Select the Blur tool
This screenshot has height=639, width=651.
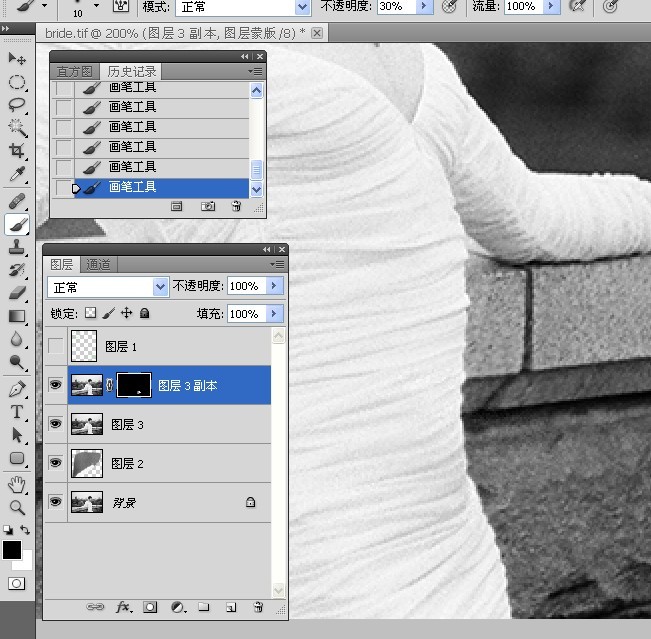(x=17, y=339)
